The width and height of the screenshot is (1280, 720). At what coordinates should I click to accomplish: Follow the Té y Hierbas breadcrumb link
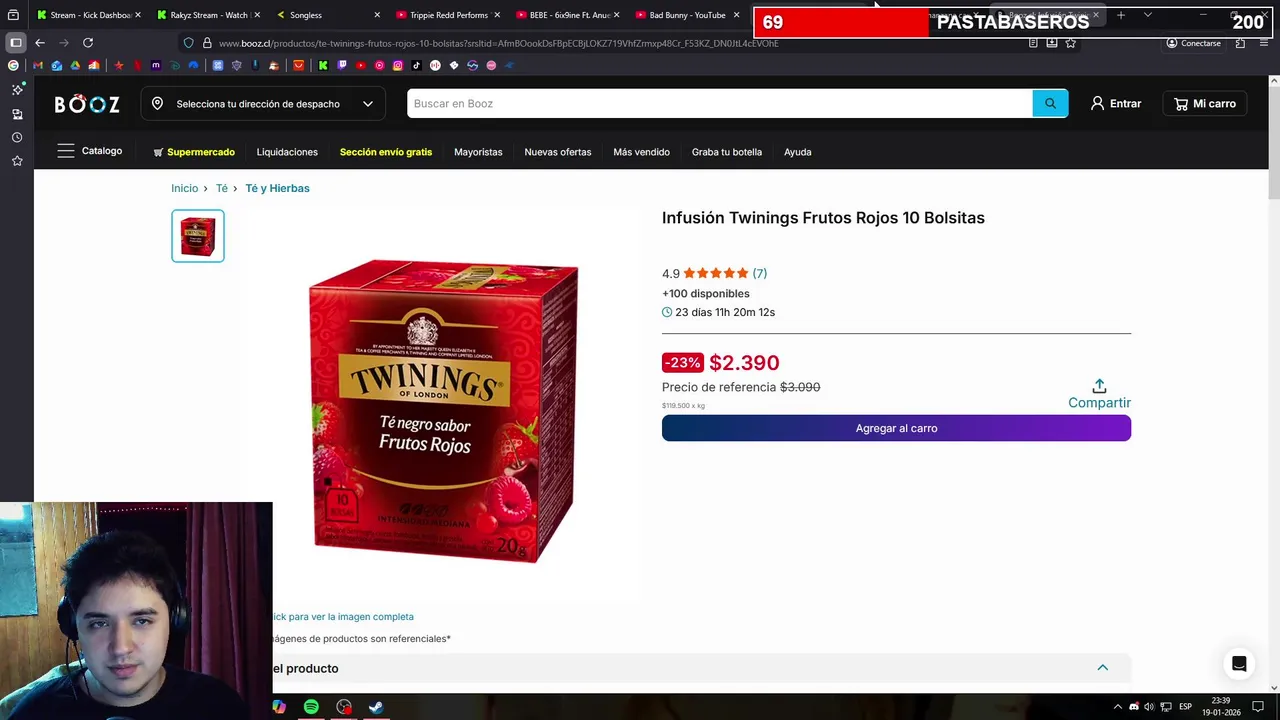coord(277,188)
